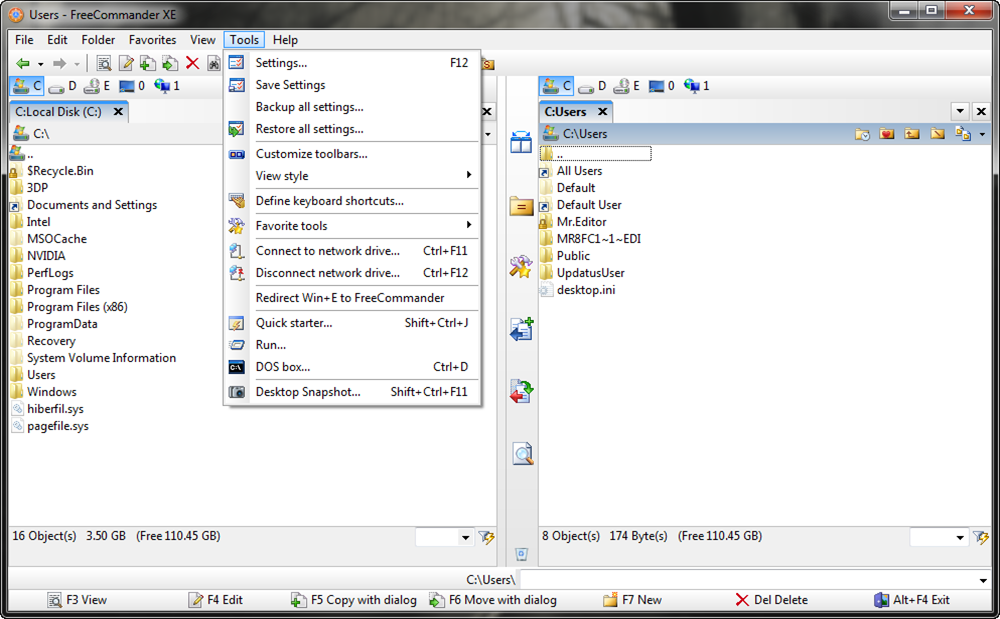The image size is (1000, 619).
Task: Open Desktop drive 0 in left panel
Action: [132, 85]
